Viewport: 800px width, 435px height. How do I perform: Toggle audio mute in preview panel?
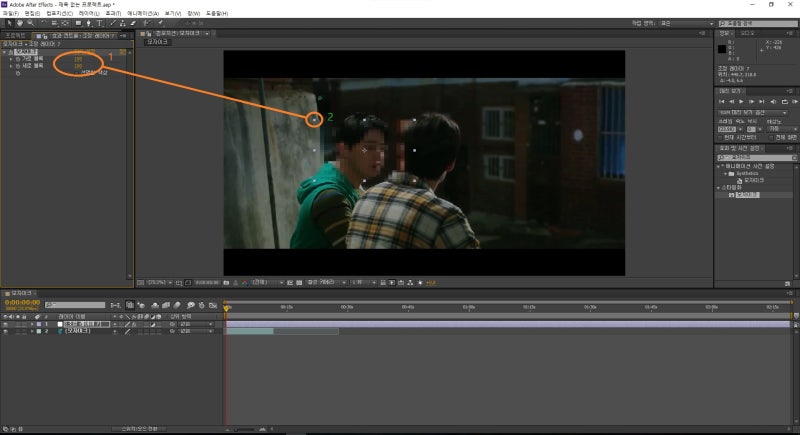(773, 101)
